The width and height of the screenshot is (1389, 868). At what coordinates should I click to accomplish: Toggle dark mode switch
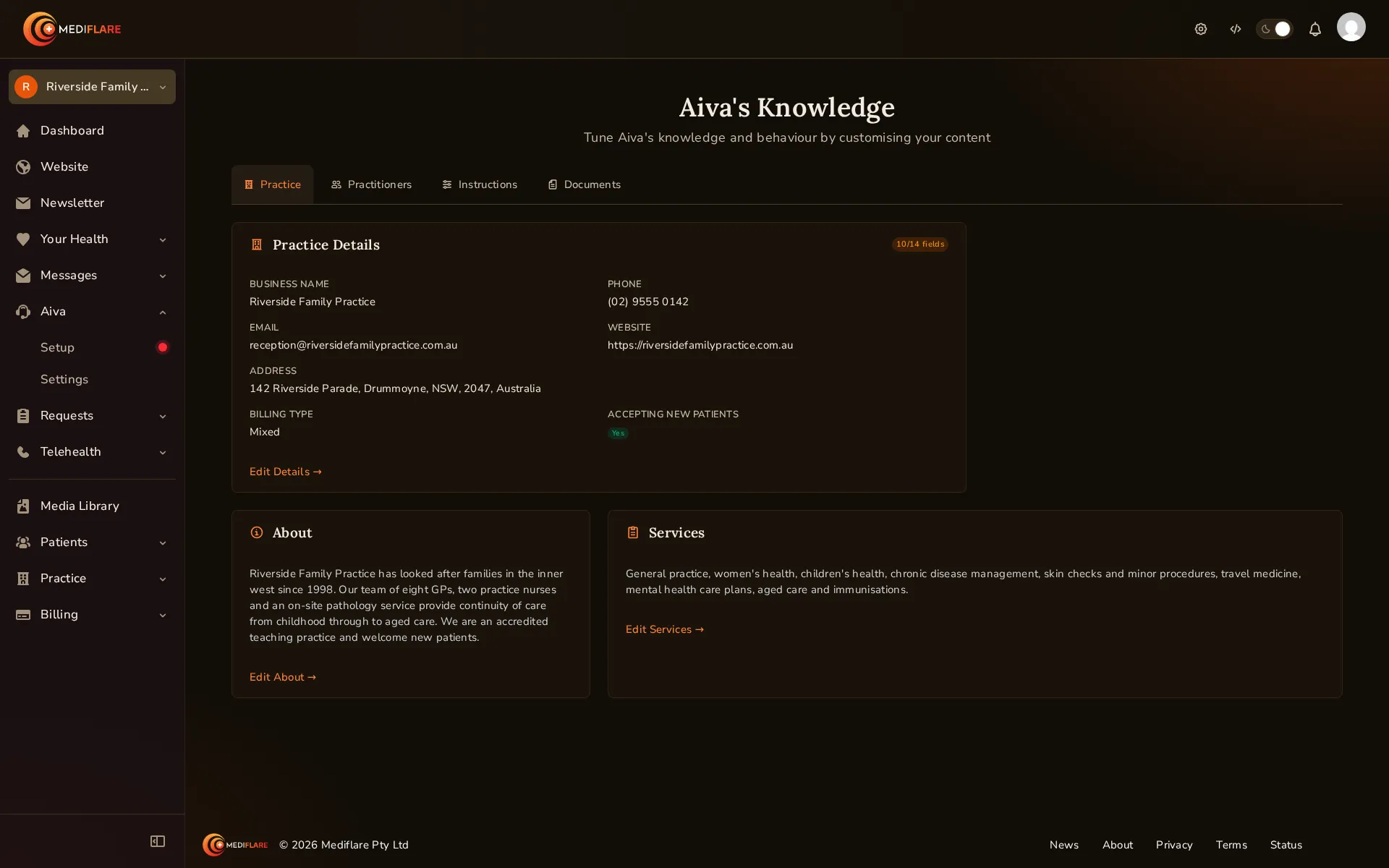[x=1274, y=29]
